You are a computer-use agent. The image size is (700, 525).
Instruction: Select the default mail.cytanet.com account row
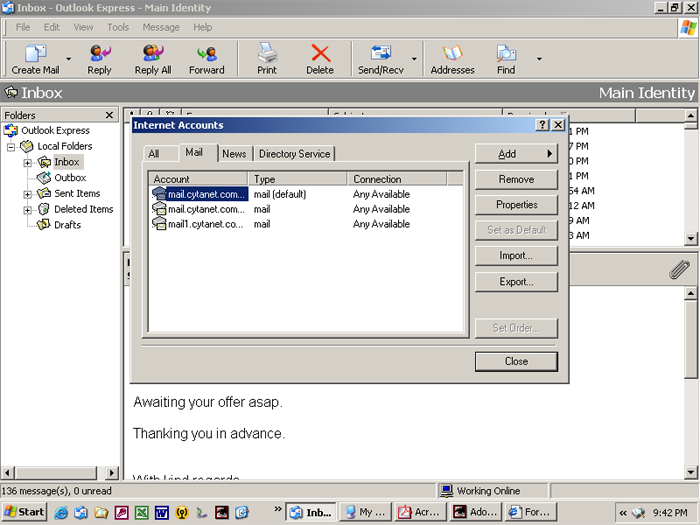[x=306, y=194]
